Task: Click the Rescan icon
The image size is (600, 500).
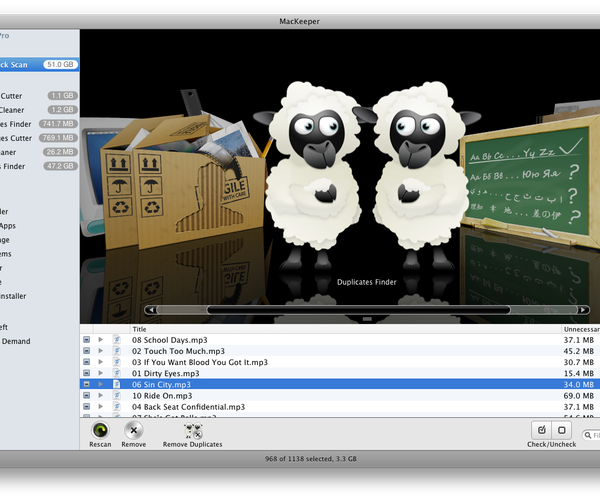Action: point(100,430)
